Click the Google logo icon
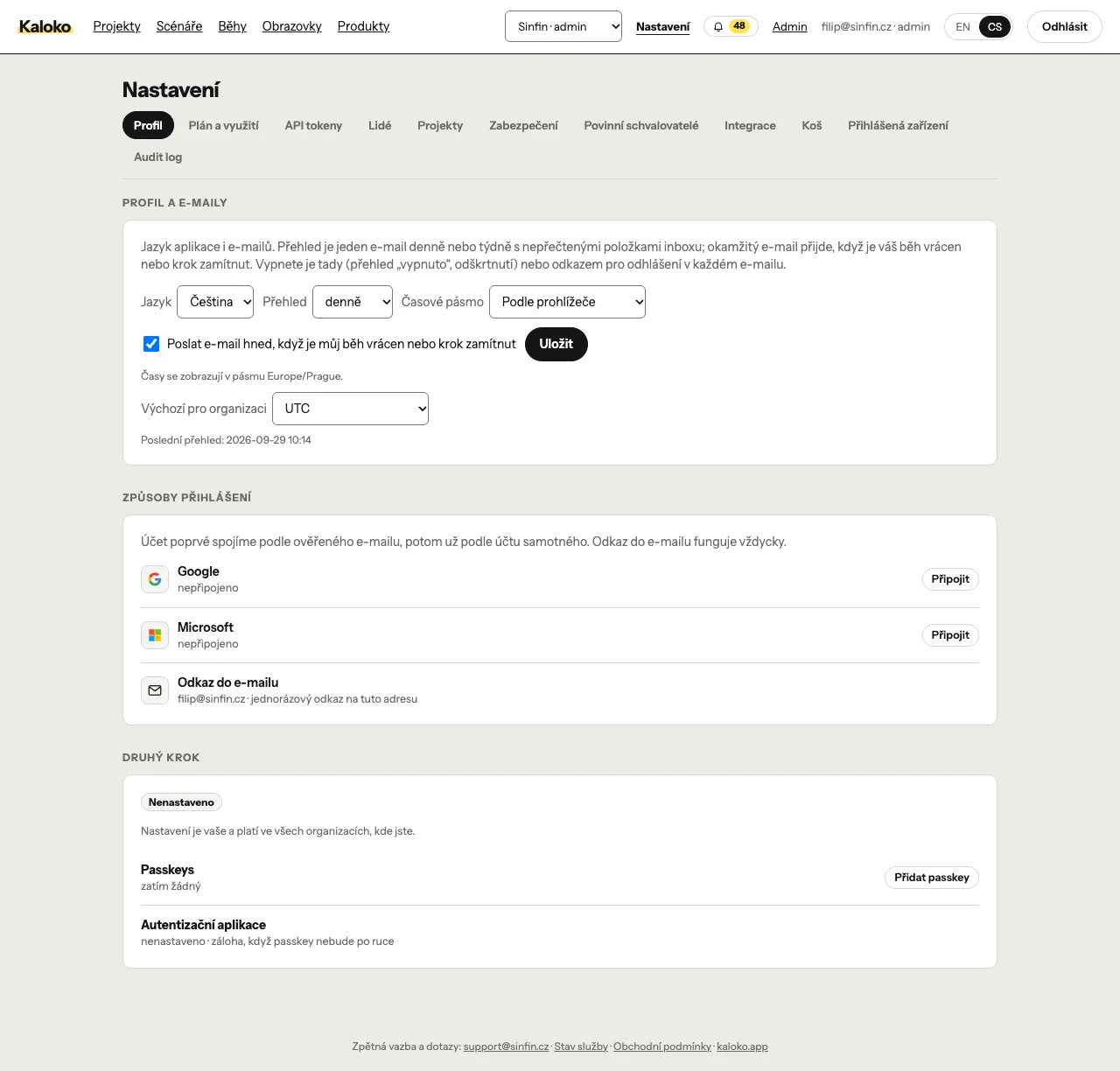Viewport: 1120px width, 1071px height. (x=155, y=579)
